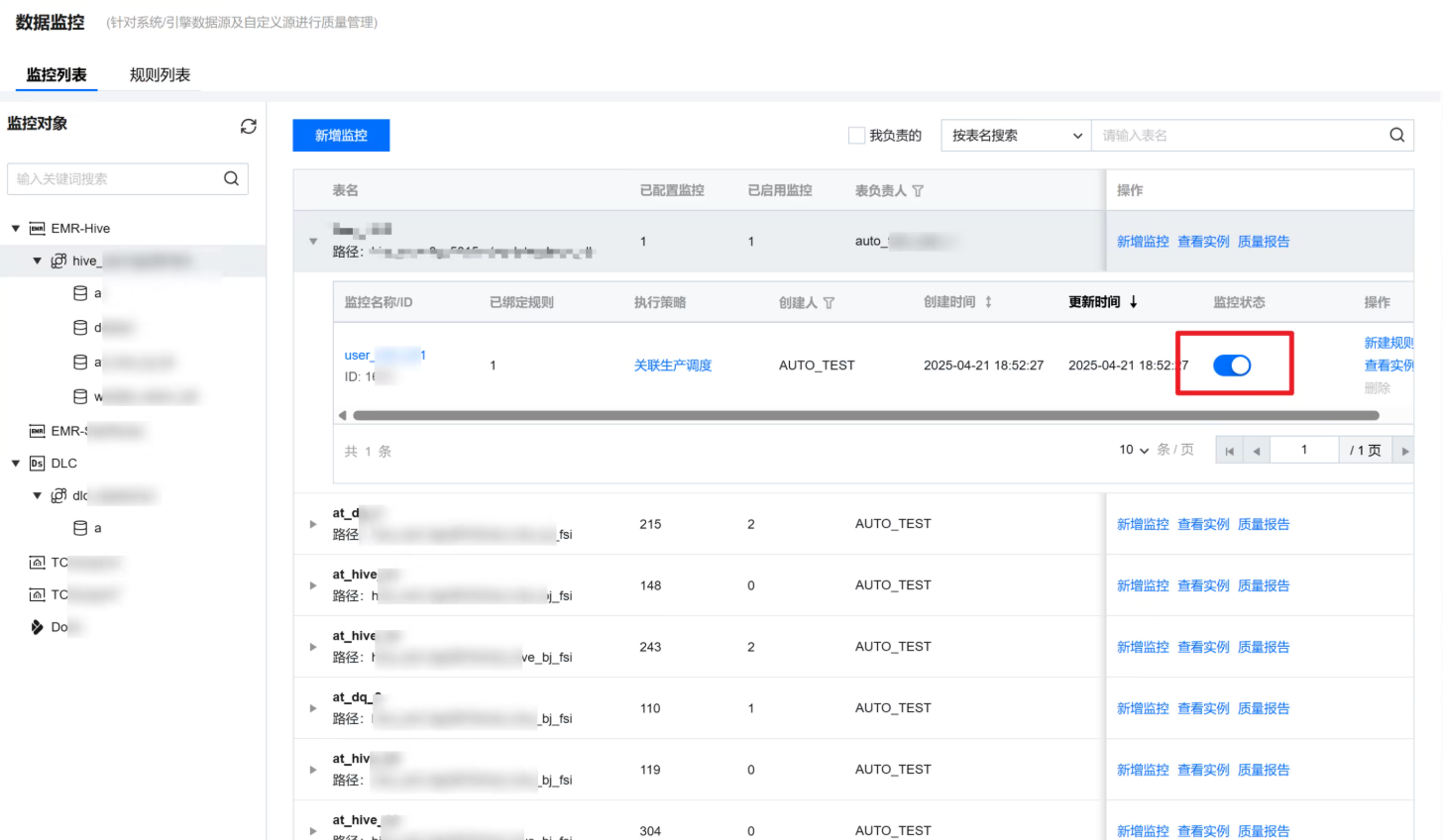Sort by 更新时间 descending arrow
Screen dimensions: 1443x840
point(1134,302)
